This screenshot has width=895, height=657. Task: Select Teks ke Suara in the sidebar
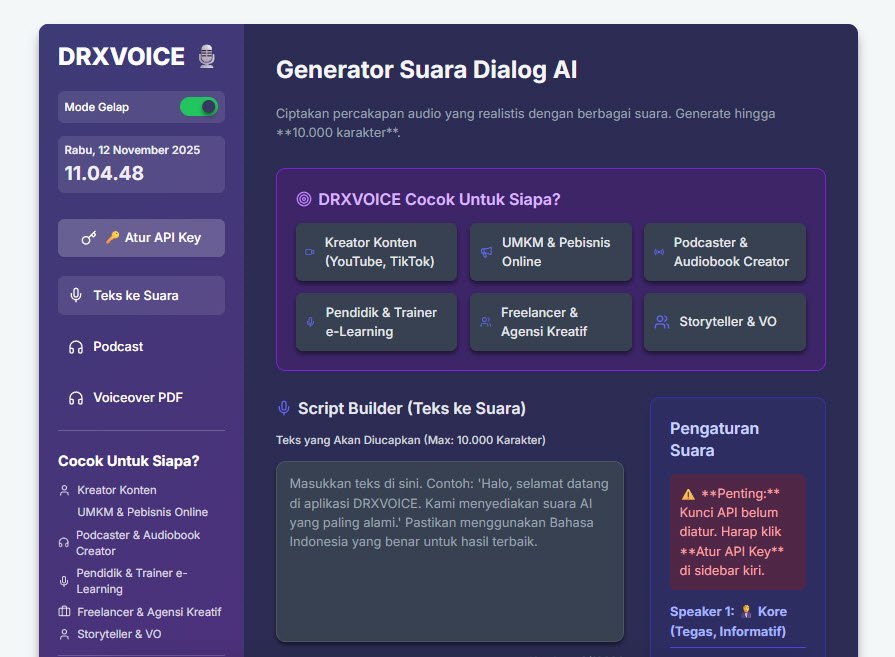point(141,295)
